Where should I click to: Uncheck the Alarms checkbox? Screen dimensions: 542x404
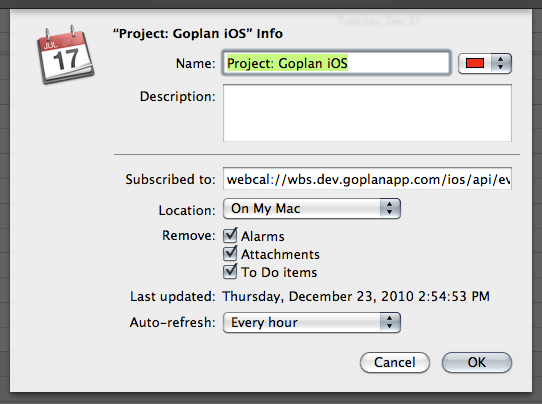tap(230, 235)
